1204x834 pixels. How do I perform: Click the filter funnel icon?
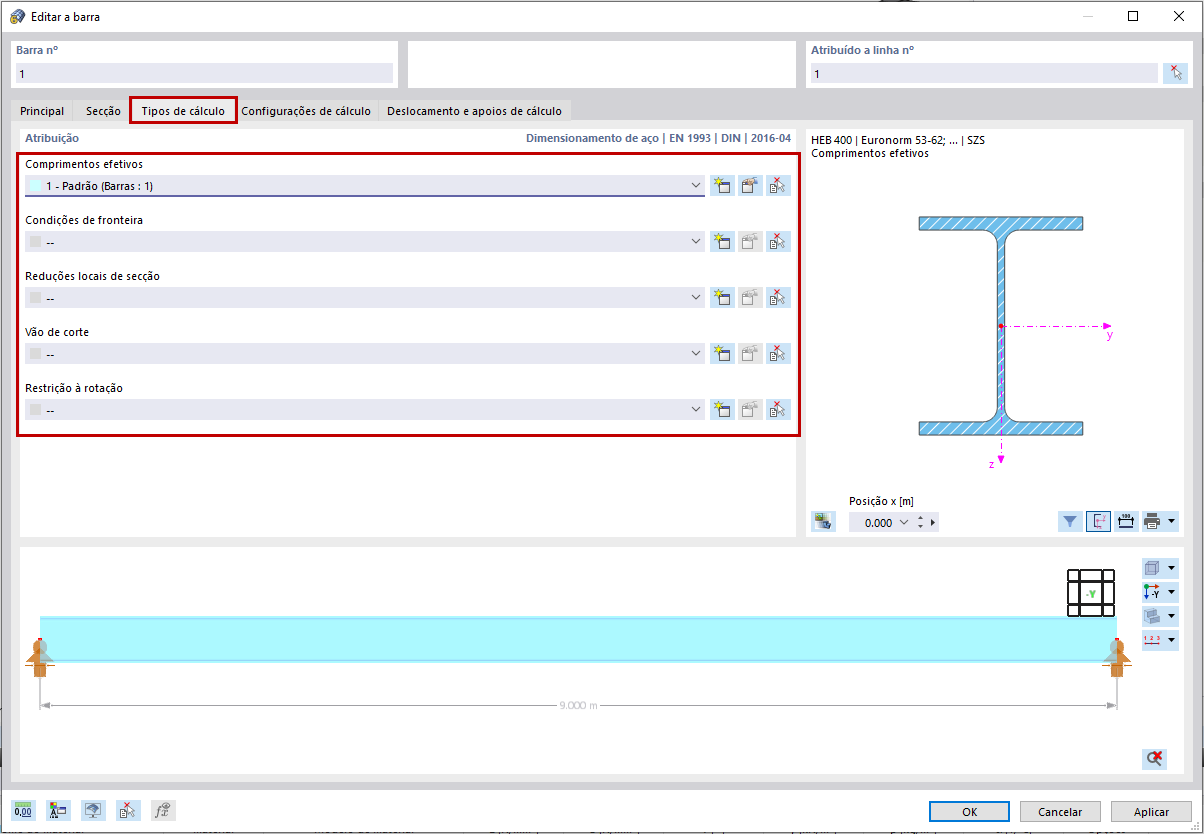1070,521
